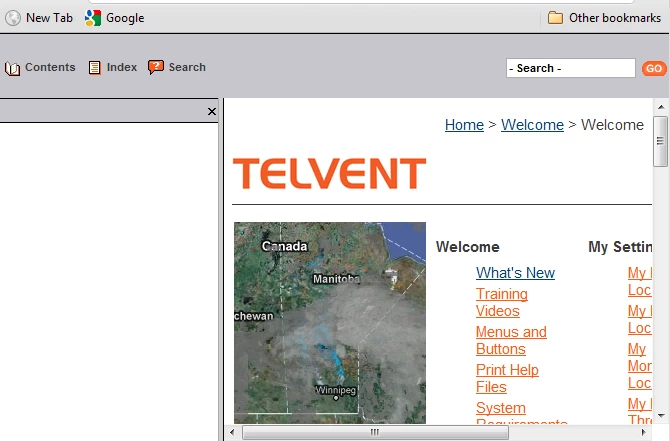The height and width of the screenshot is (441, 670).
Task: Switch to the Search tab label
Action: [x=187, y=67]
